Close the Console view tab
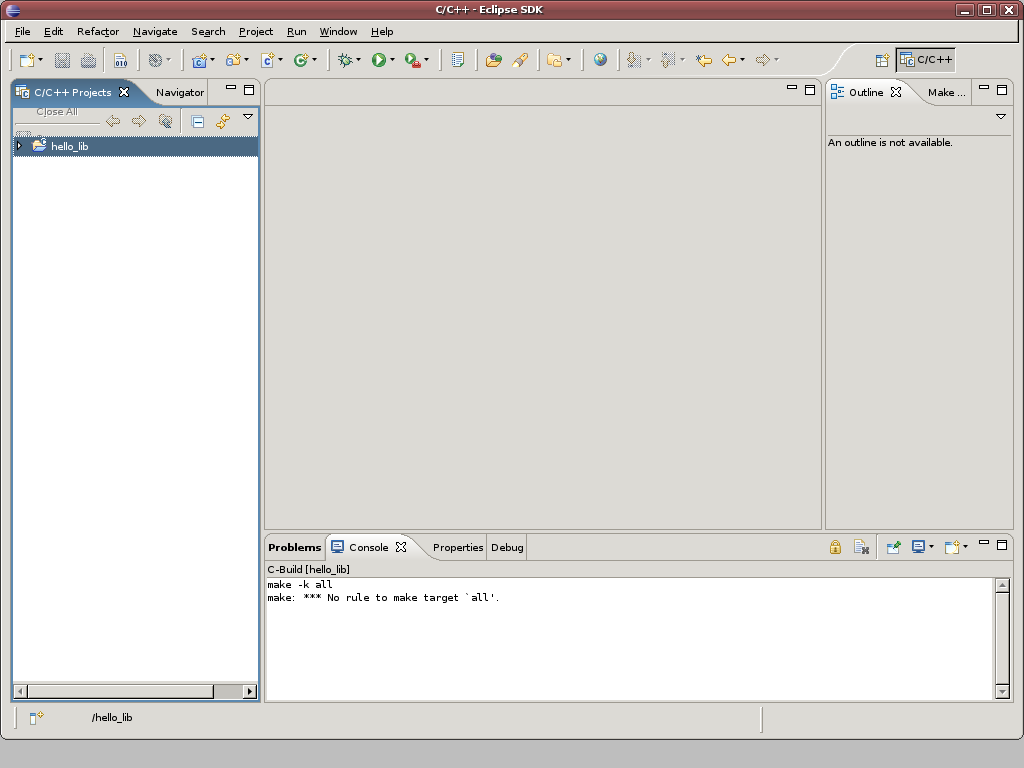The width and height of the screenshot is (1024, 768). [x=401, y=547]
